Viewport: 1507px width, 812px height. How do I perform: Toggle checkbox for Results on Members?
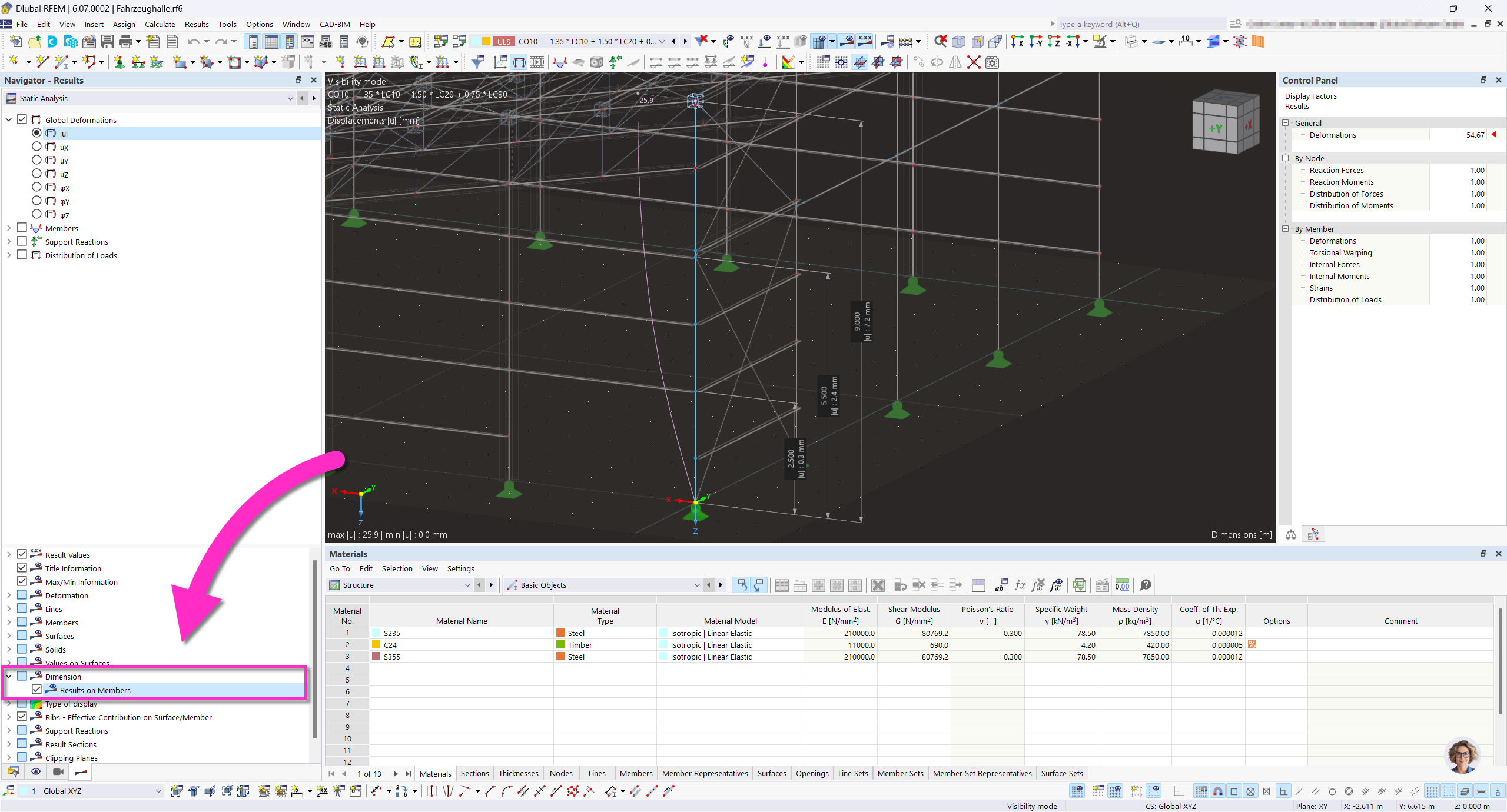(x=36, y=690)
